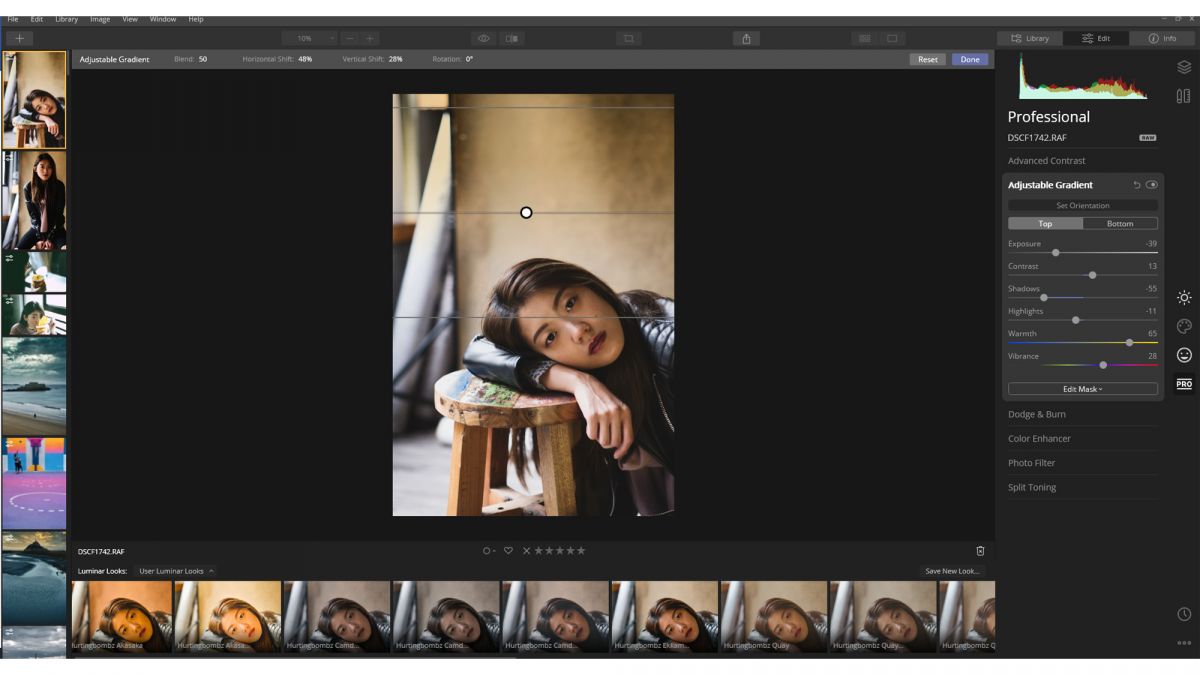Toggle the before/after compare view icon
1200x675 pixels.
tap(512, 38)
